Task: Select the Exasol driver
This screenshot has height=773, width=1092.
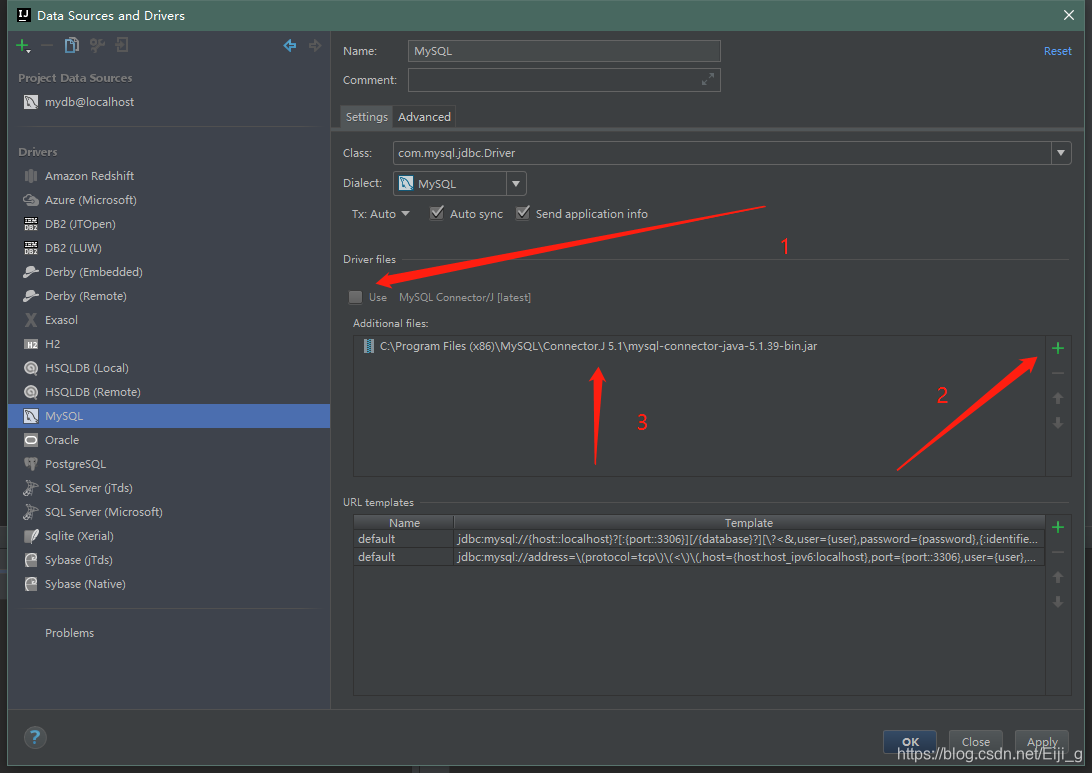Action: click(x=169, y=320)
